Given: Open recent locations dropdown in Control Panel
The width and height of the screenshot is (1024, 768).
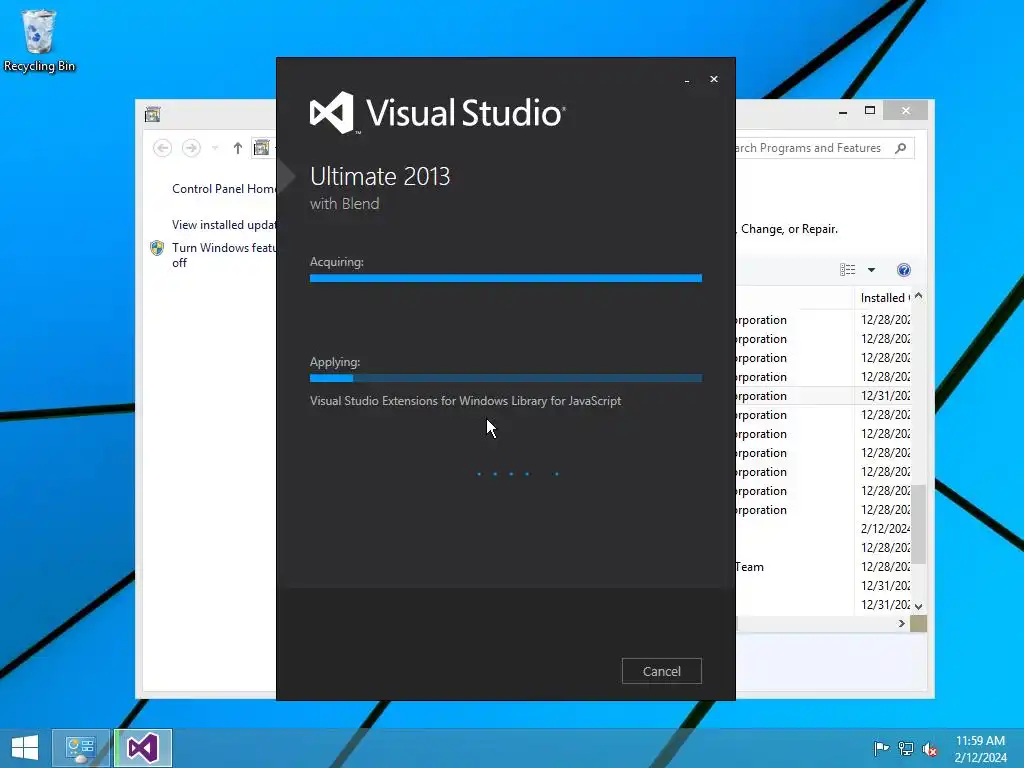Looking at the screenshot, I should point(215,148).
